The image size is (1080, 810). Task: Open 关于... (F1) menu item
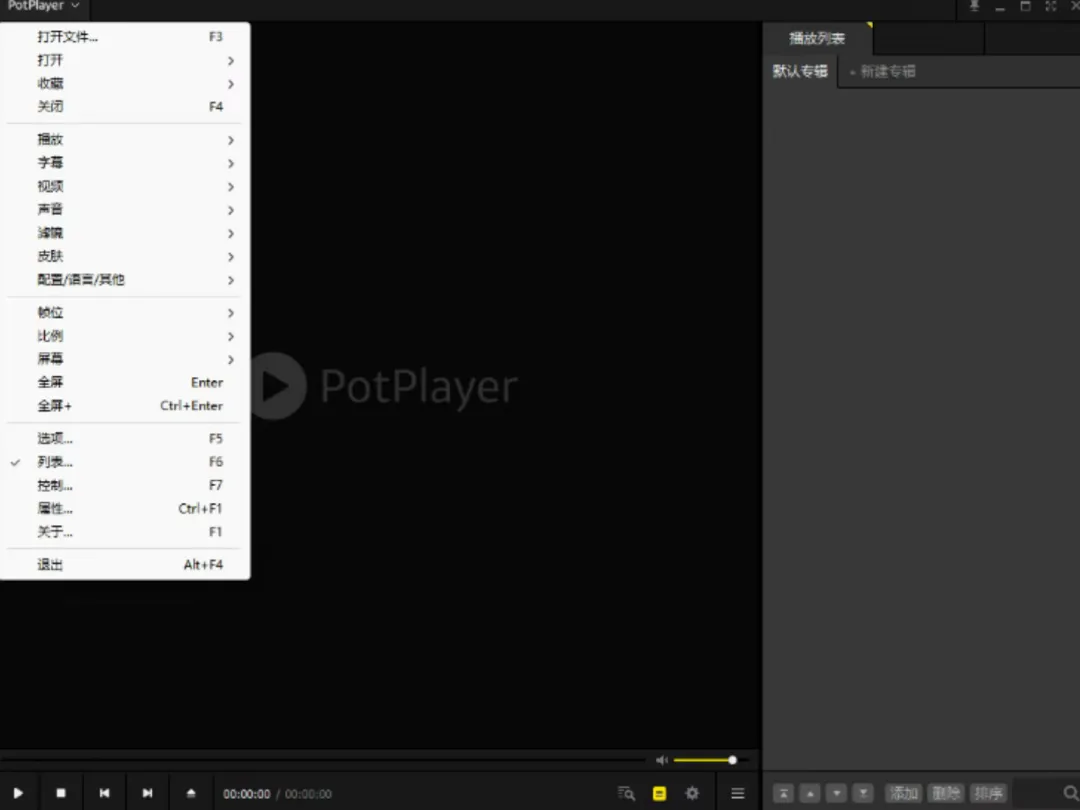125,532
